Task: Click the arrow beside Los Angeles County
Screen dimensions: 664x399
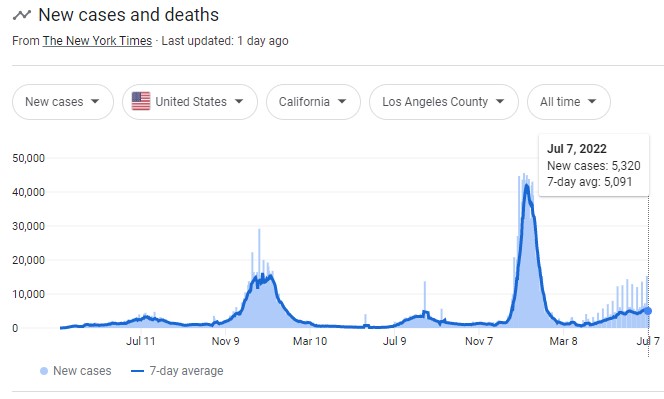Action: pos(500,102)
